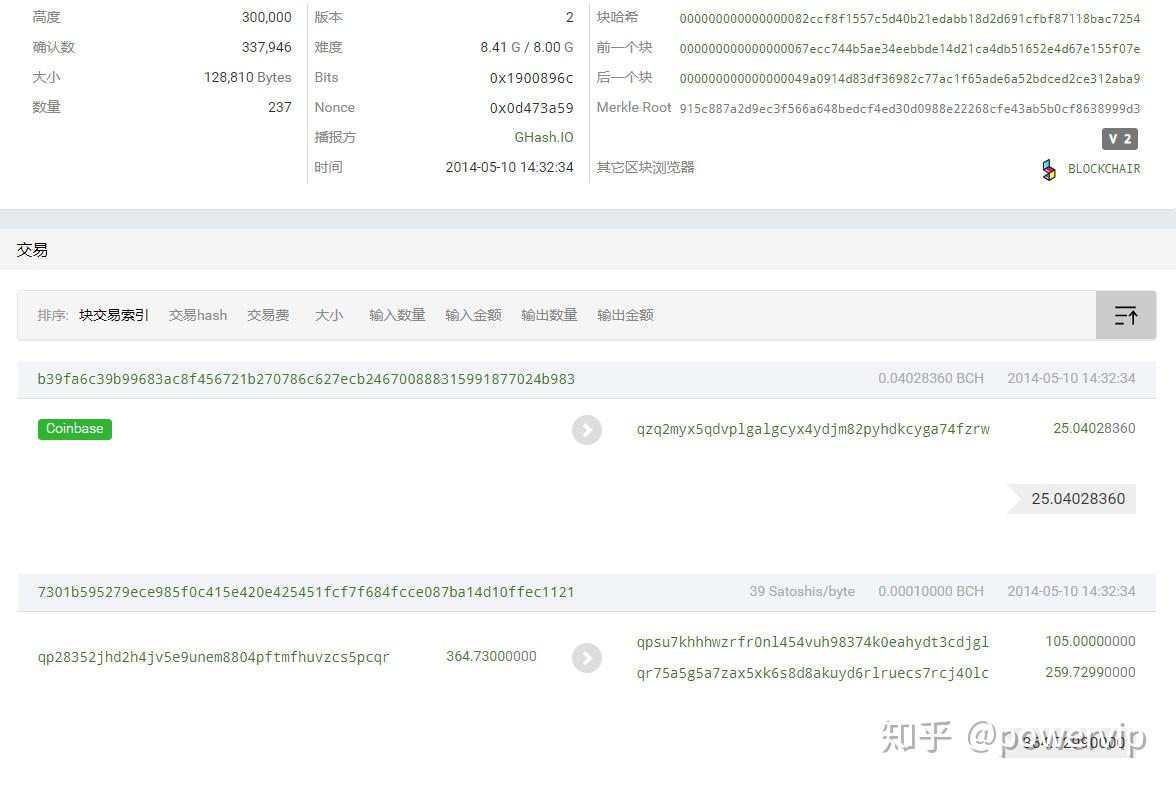Sort transactions by 大小
The width and height of the screenshot is (1176, 789).
pos(329,315)
